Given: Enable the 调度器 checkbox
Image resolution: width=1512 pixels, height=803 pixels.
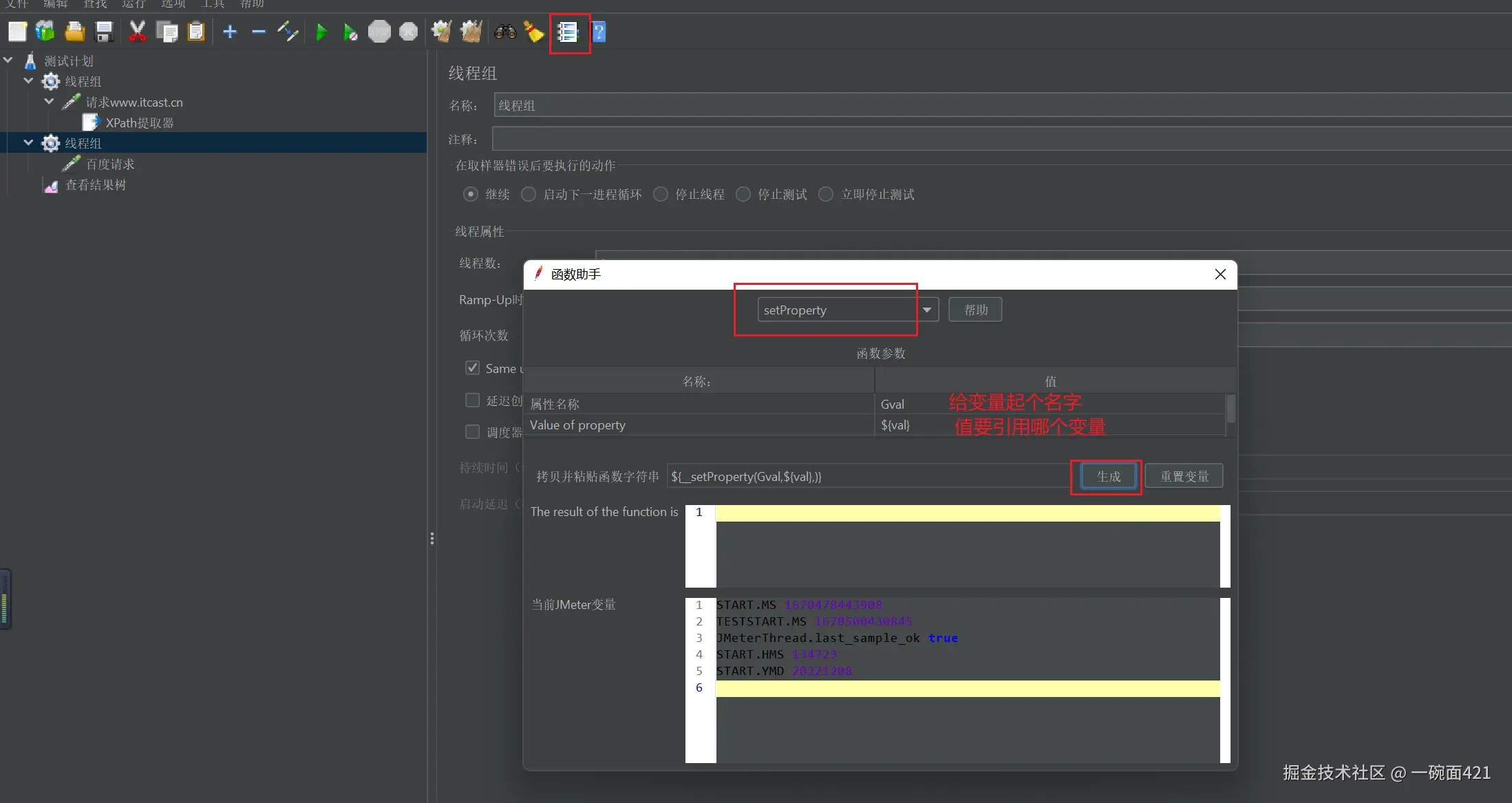Looking at the screenshot, I should tap(472, 432).
